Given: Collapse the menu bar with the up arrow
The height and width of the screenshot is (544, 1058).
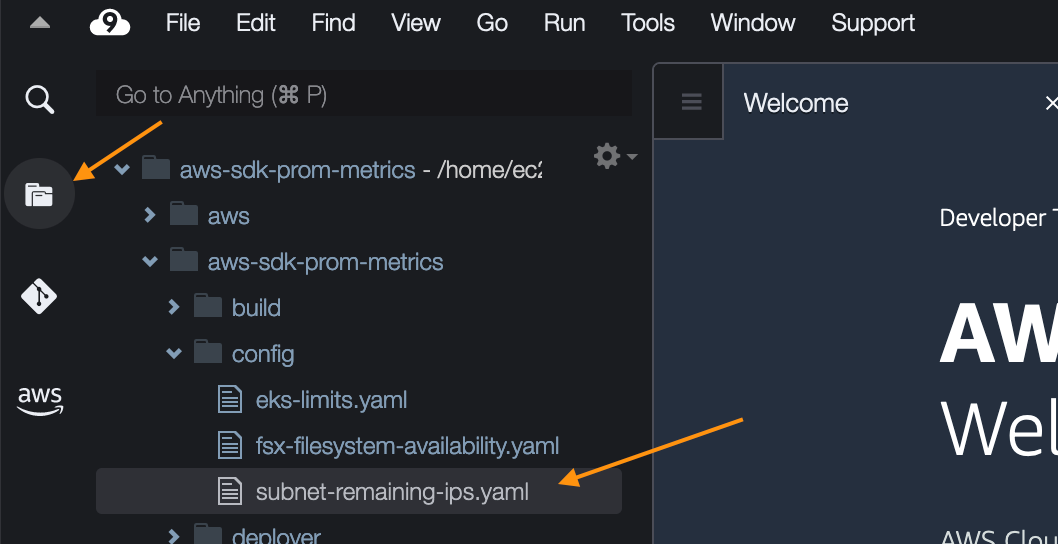Looking at the screenshot, I should point(40,23).
